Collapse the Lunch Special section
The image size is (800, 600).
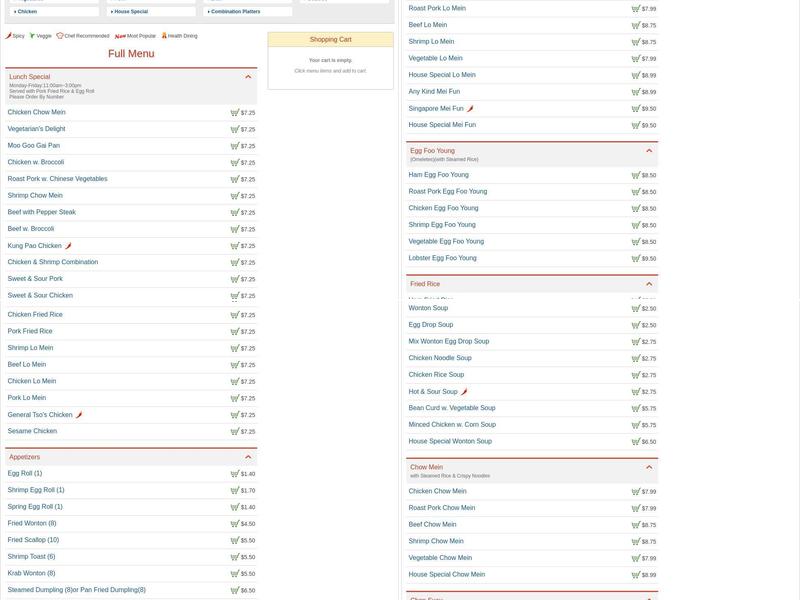tap(248, 77)
